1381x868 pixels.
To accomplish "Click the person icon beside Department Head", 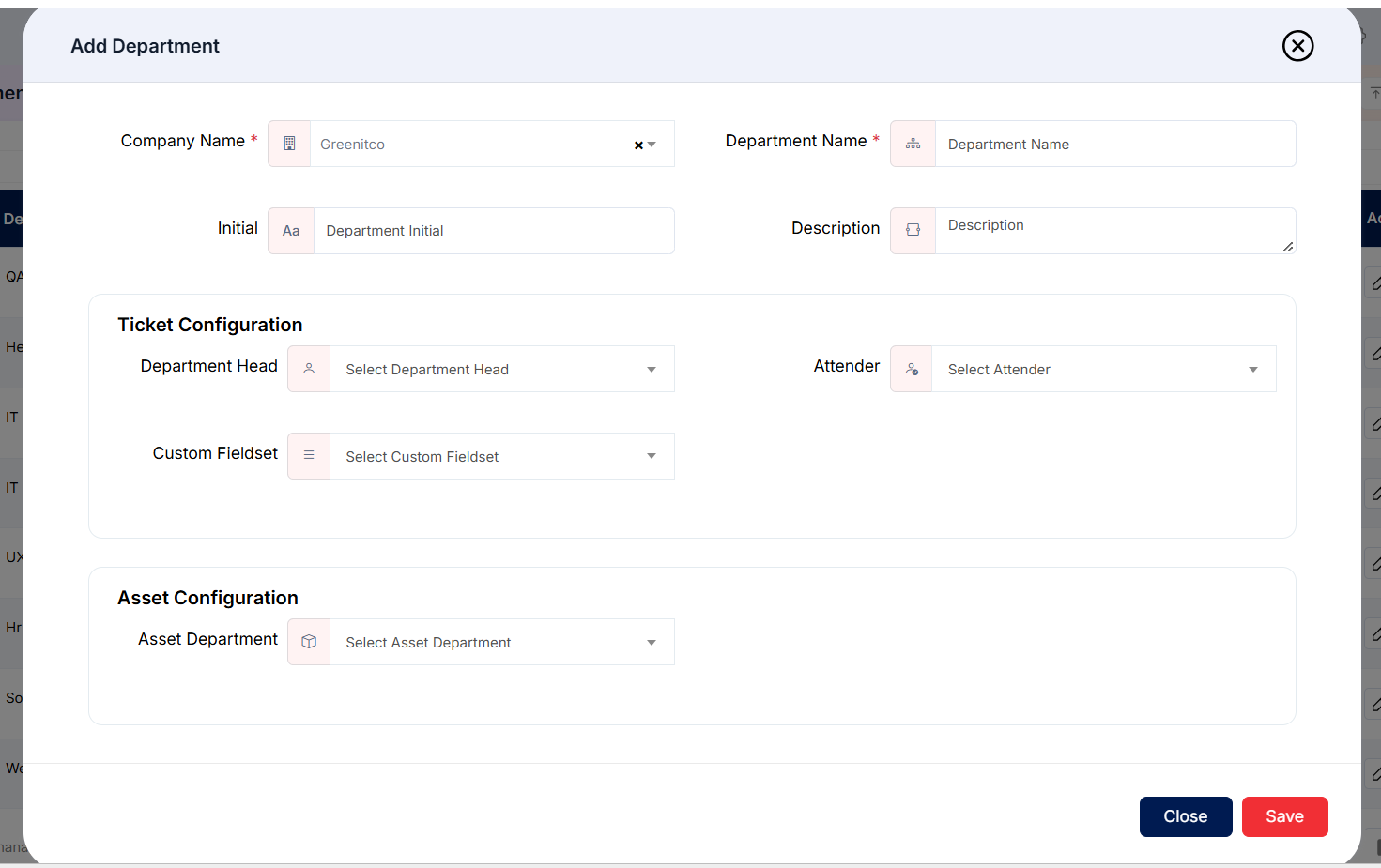I will pos(309,369).
